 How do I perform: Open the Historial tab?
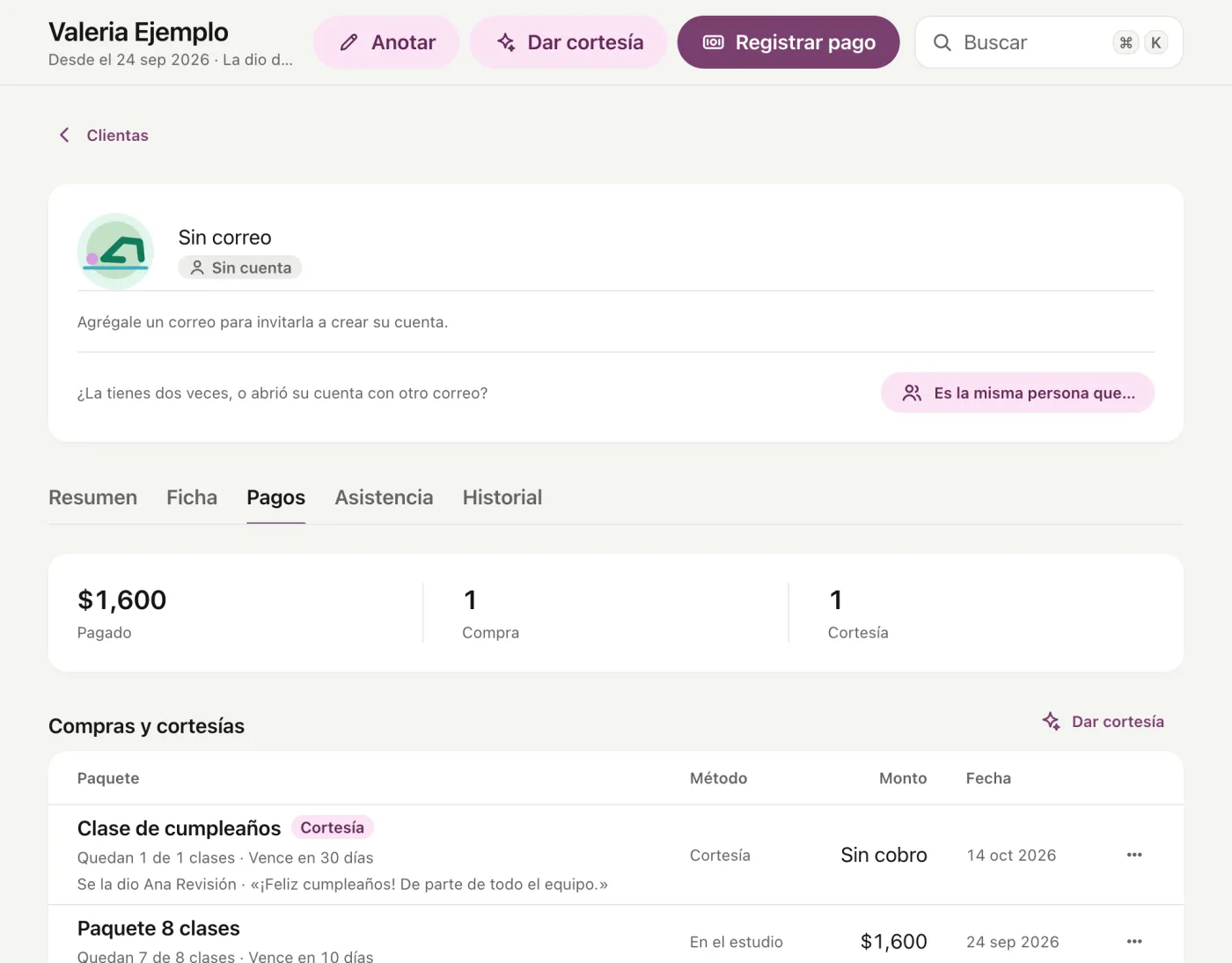502,497
